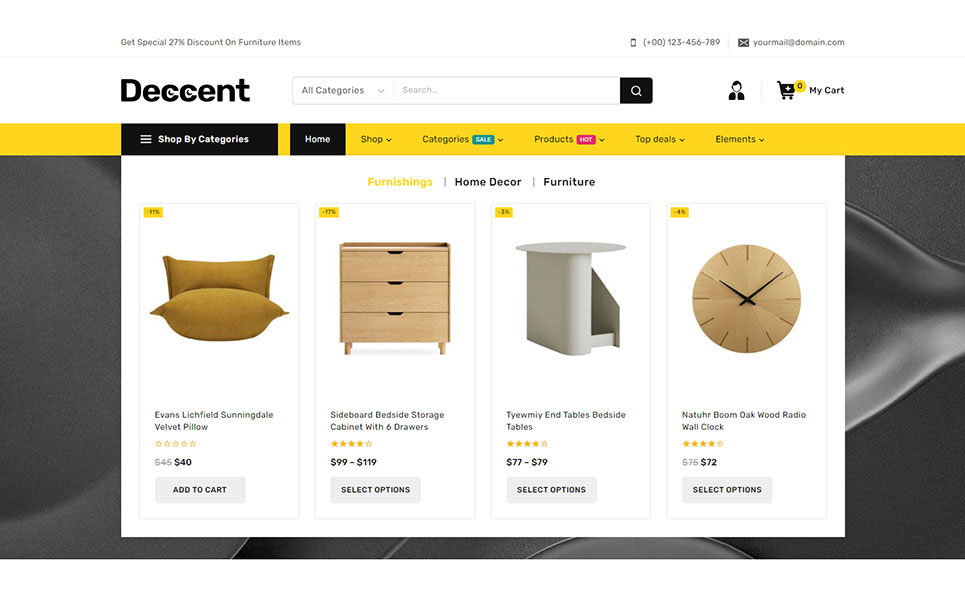Click the envelope email icon
965x600 pixels.
(743, 42)
